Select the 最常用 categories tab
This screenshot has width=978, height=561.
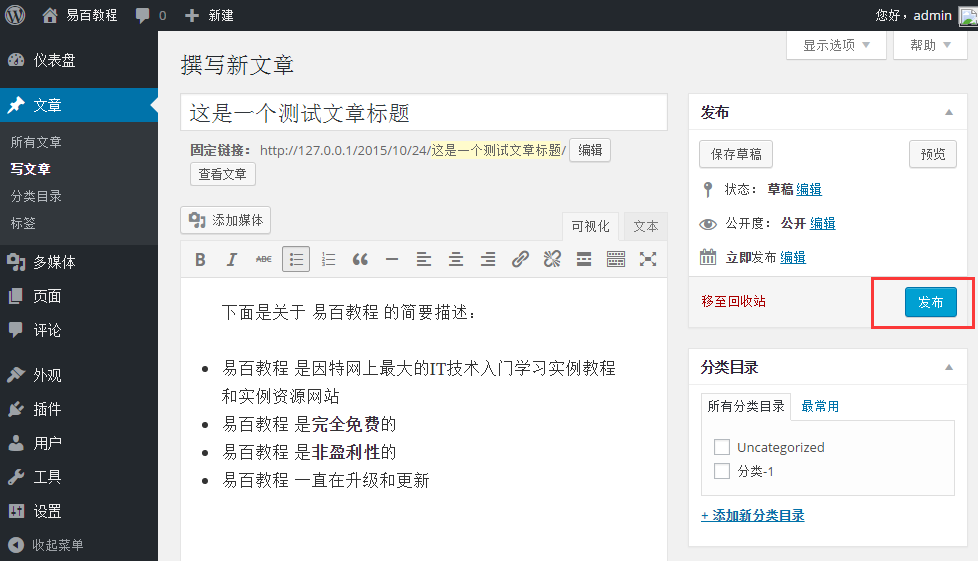(x=820, y=406)
